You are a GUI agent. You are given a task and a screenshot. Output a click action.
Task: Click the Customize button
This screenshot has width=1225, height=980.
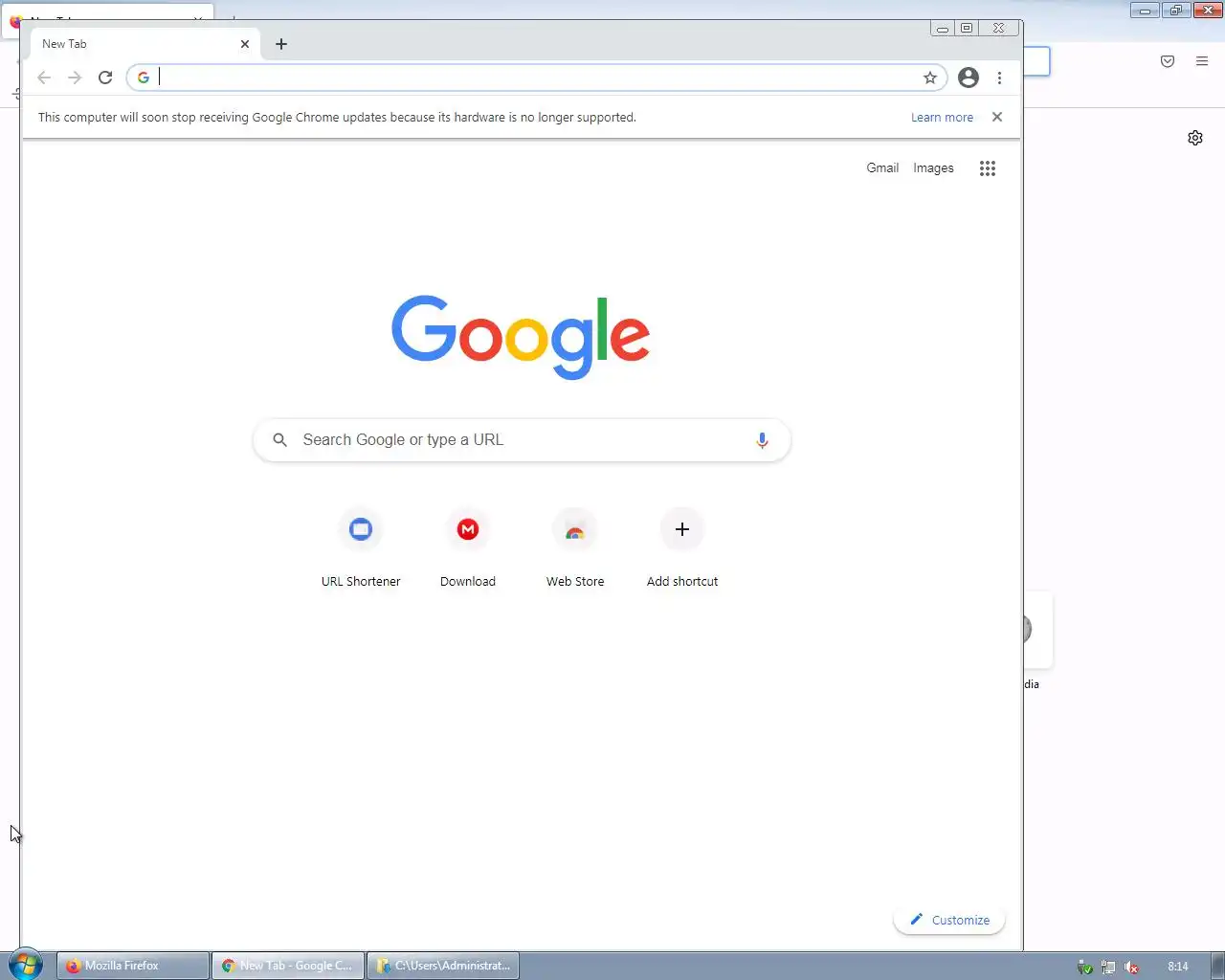[x=949, y=920]
